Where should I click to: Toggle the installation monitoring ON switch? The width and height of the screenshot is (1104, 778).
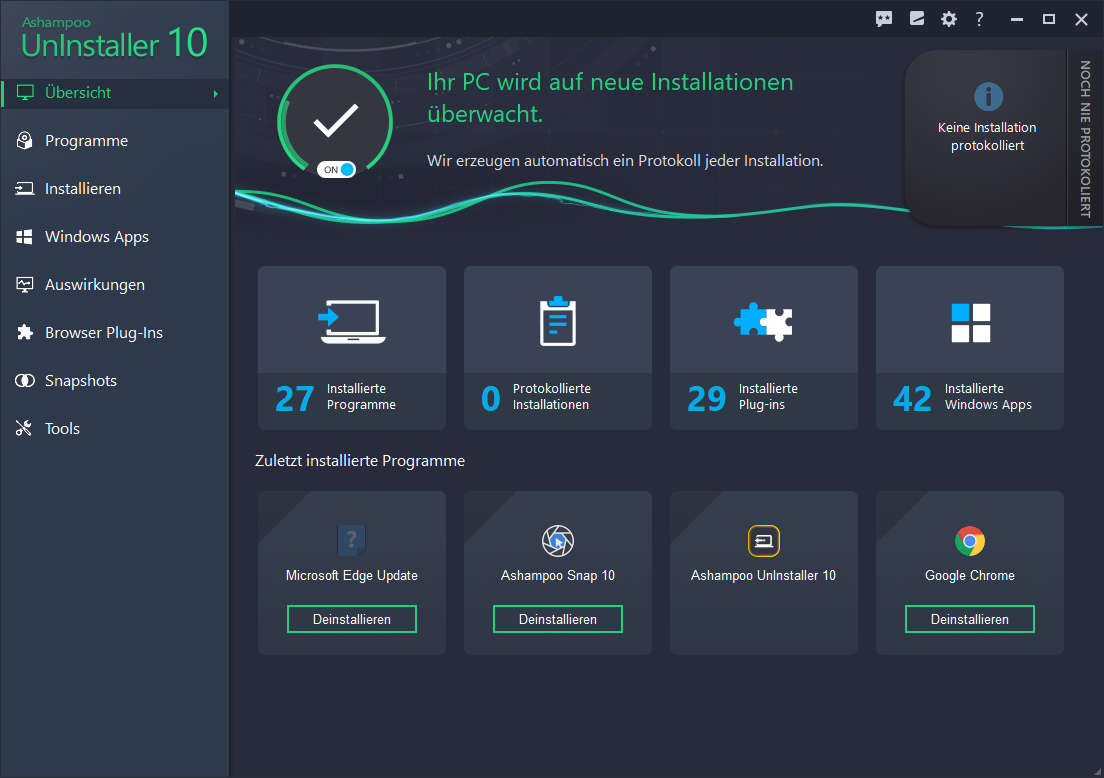click(x=337, y=170)
